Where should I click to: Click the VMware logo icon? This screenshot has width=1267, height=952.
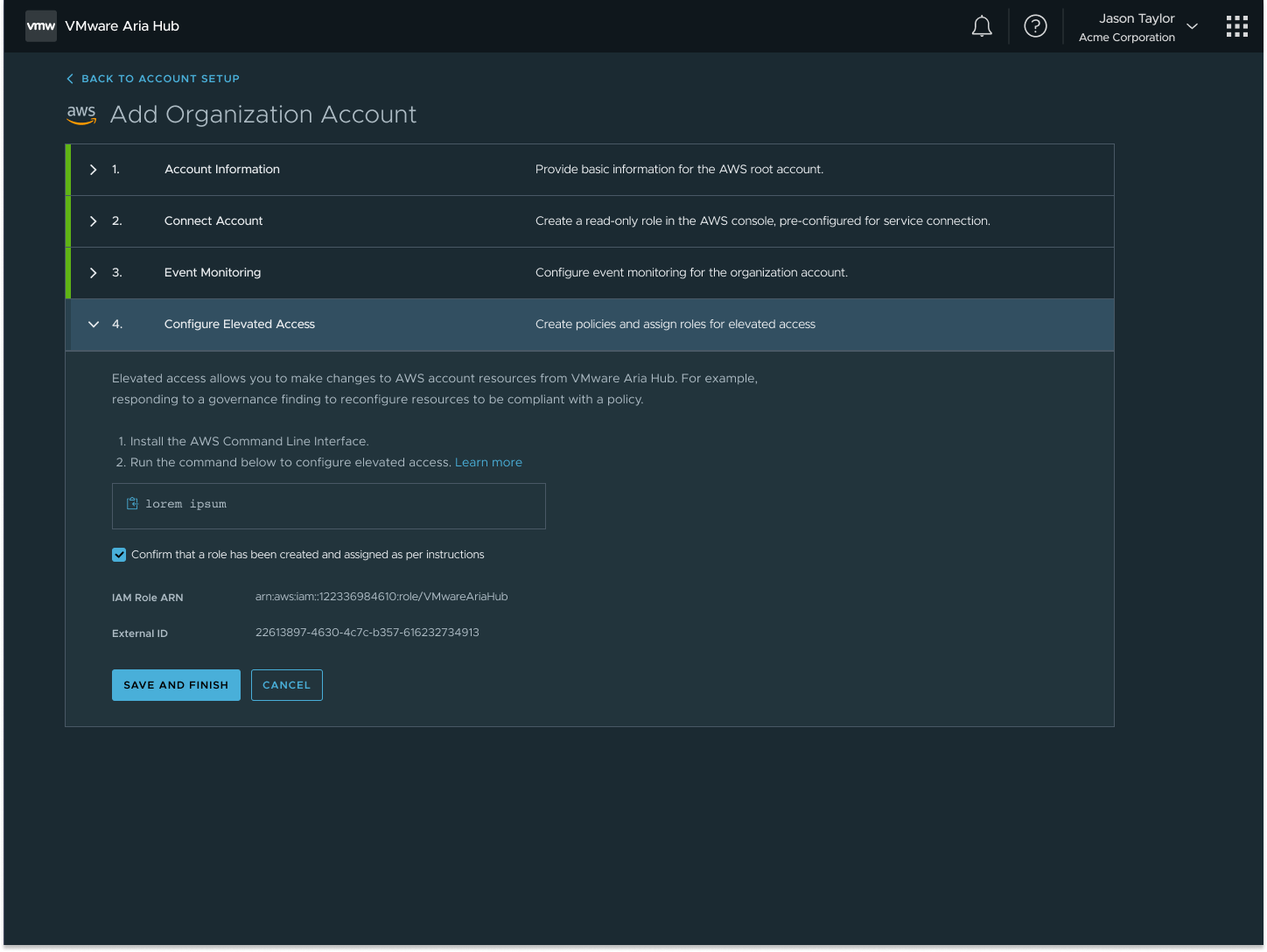click(40, 26)
